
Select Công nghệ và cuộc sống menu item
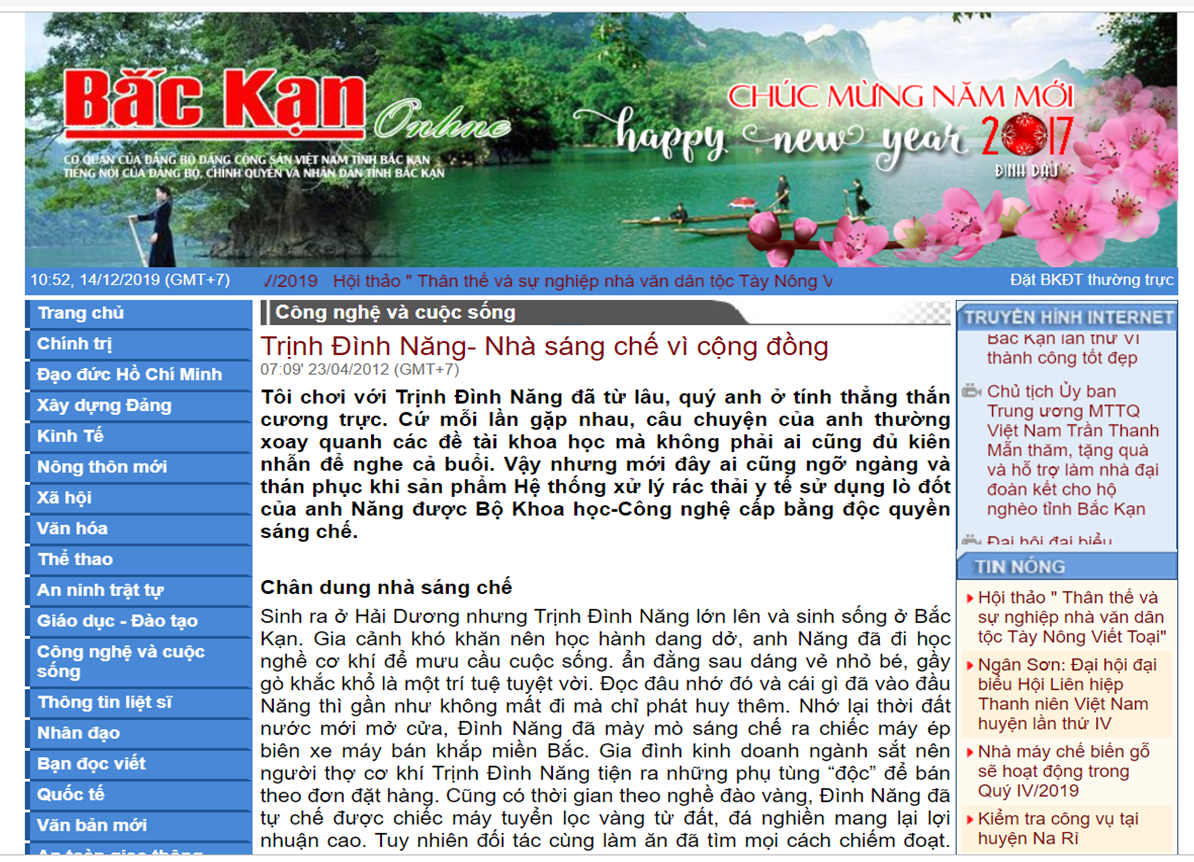point(120,662)
